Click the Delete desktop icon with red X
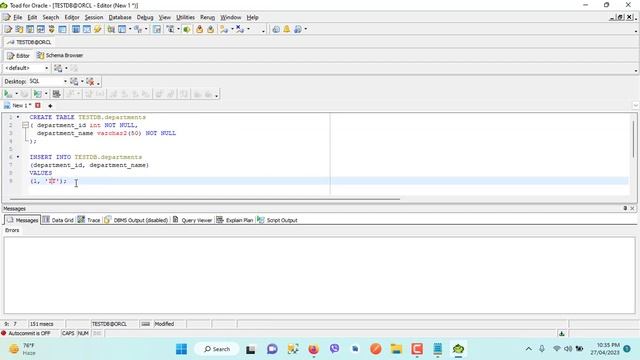Screen dimensions: 640x360 pos(90,81)
